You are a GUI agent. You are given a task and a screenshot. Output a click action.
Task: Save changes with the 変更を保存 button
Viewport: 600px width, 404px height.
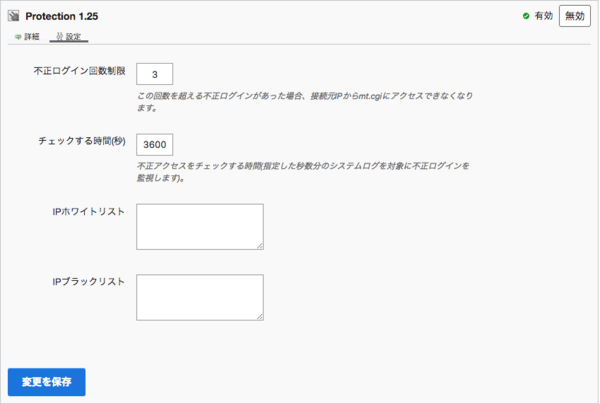46,382
